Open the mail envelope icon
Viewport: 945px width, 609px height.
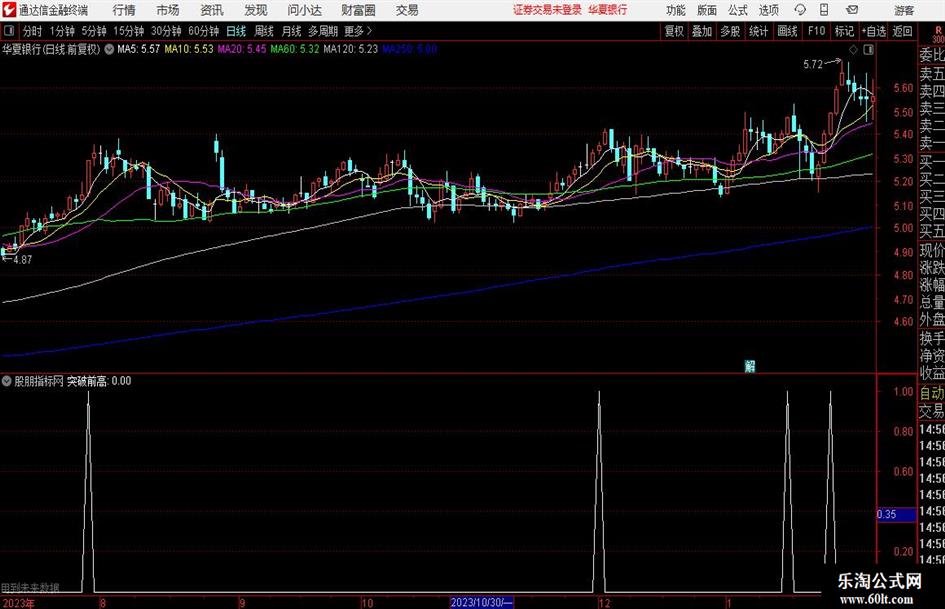(x=852, y=10)
